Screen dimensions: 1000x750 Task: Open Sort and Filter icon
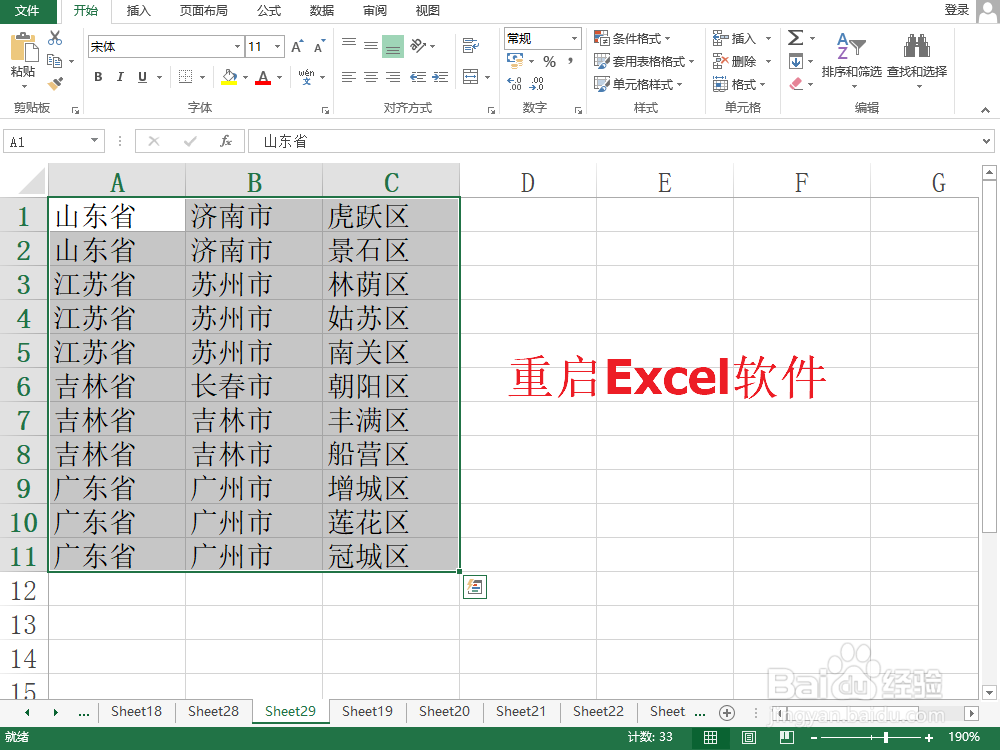[851, 47]
